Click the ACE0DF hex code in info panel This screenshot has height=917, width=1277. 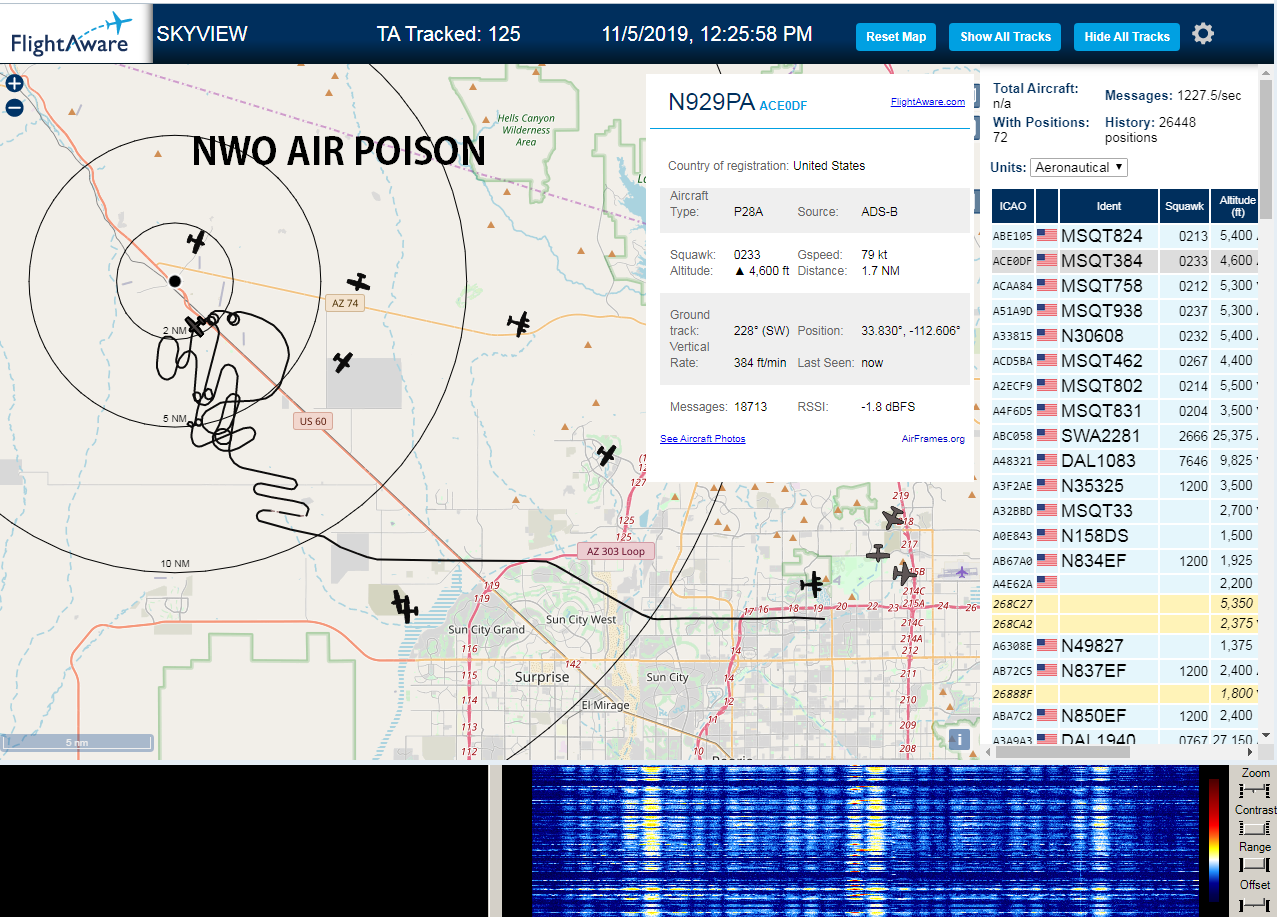click(783, 105)
